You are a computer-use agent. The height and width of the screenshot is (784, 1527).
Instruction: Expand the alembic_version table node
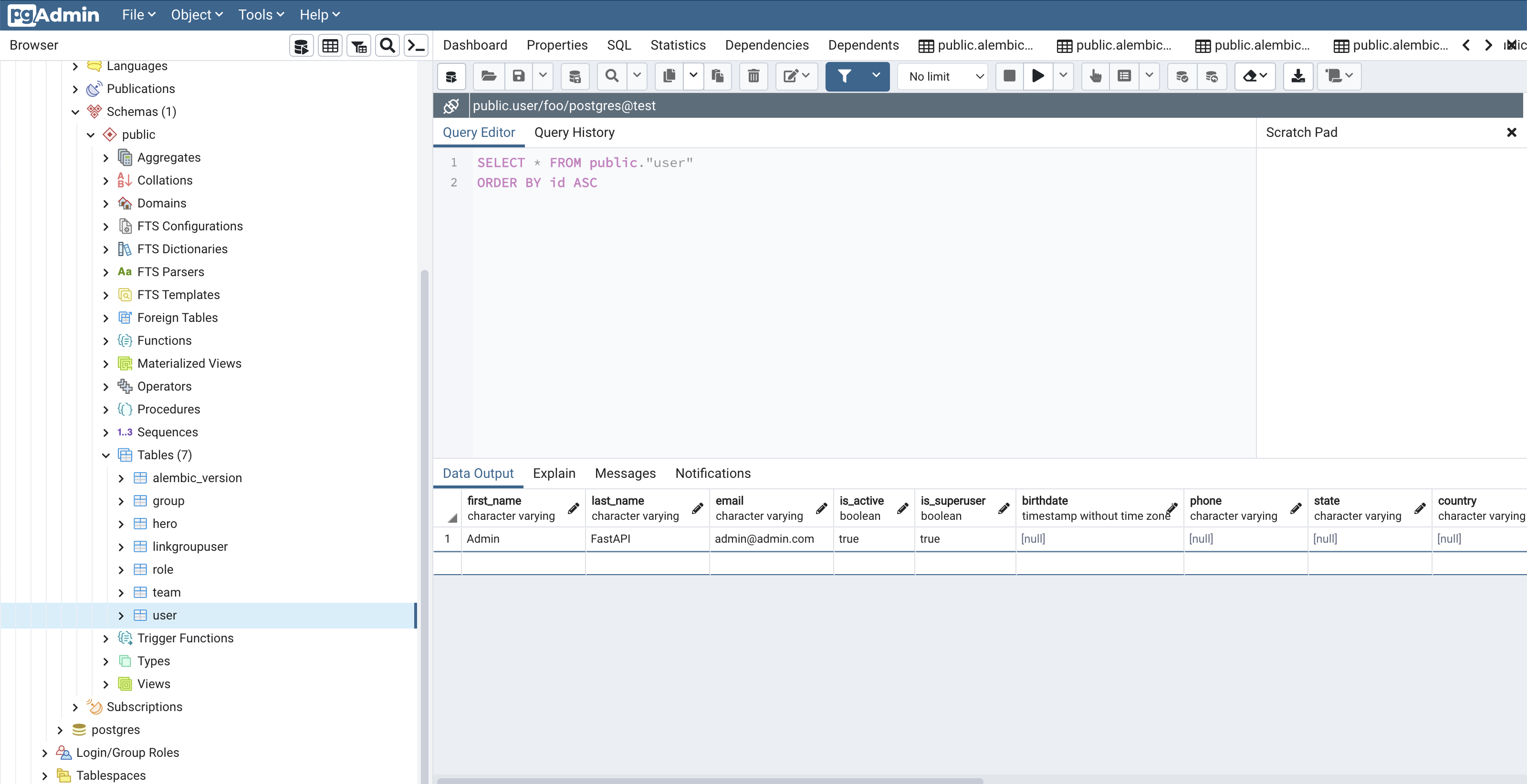(x=121, y=478)
